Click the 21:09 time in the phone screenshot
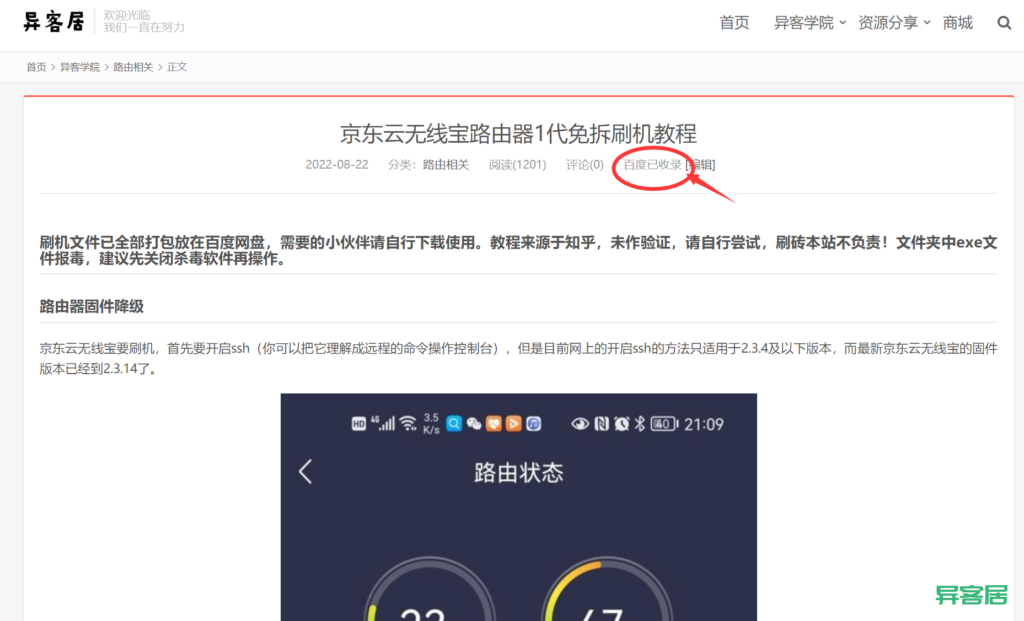Viewport: 1024px width, 621px height. coord(704,424)
